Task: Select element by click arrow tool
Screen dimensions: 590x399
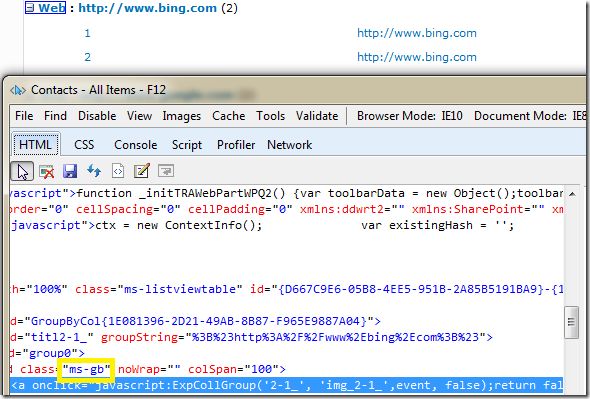Action: (x=22, y=171)
